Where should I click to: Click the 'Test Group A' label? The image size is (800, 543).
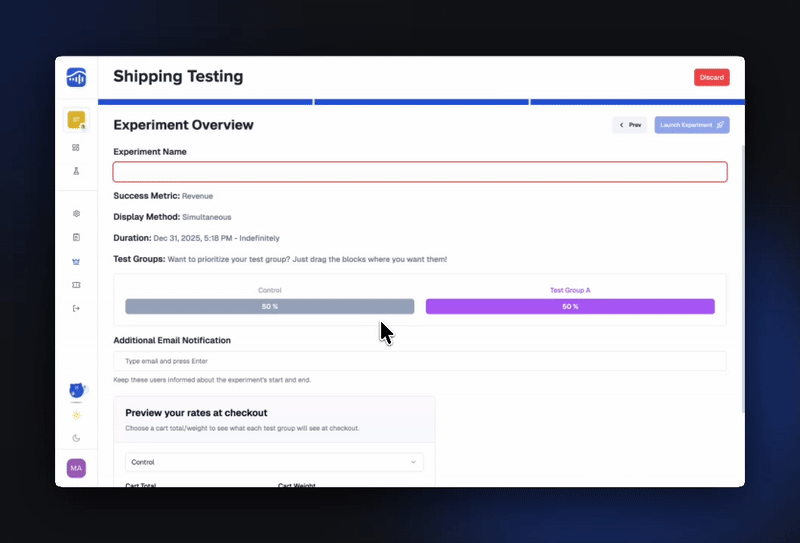point(570,290)
